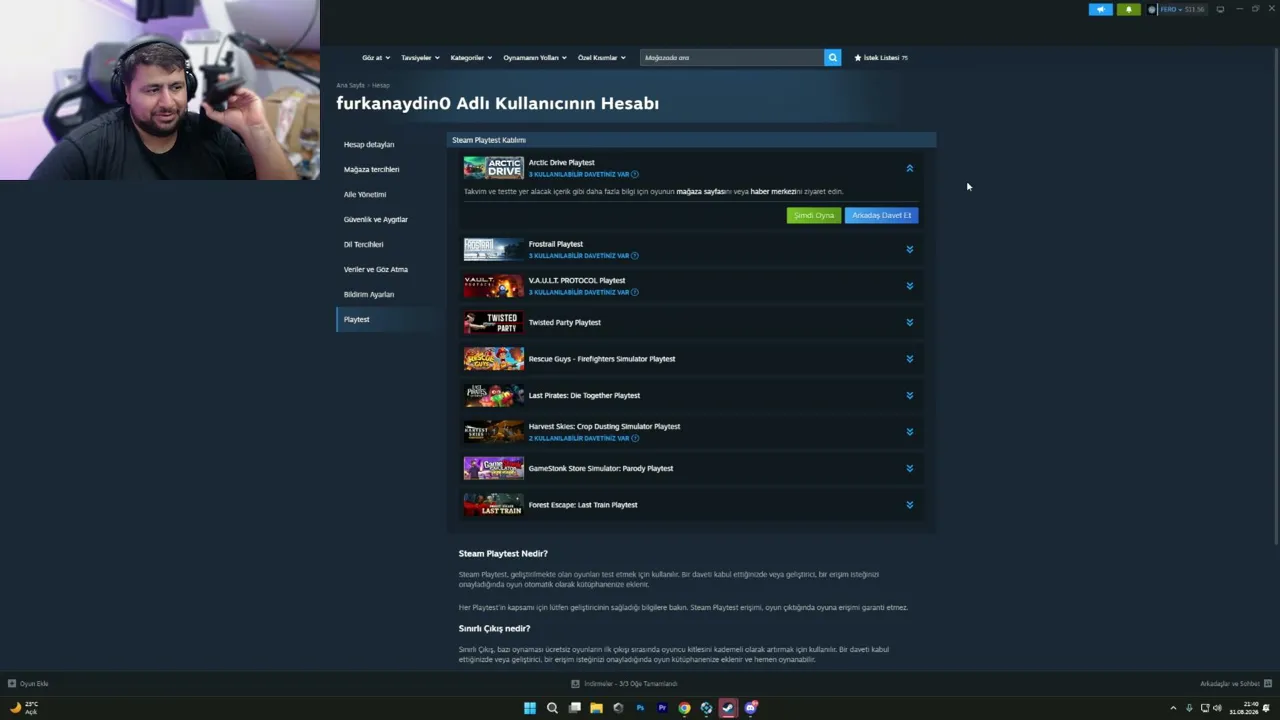Open the İndirmeler downloads status

pos(624,684)
